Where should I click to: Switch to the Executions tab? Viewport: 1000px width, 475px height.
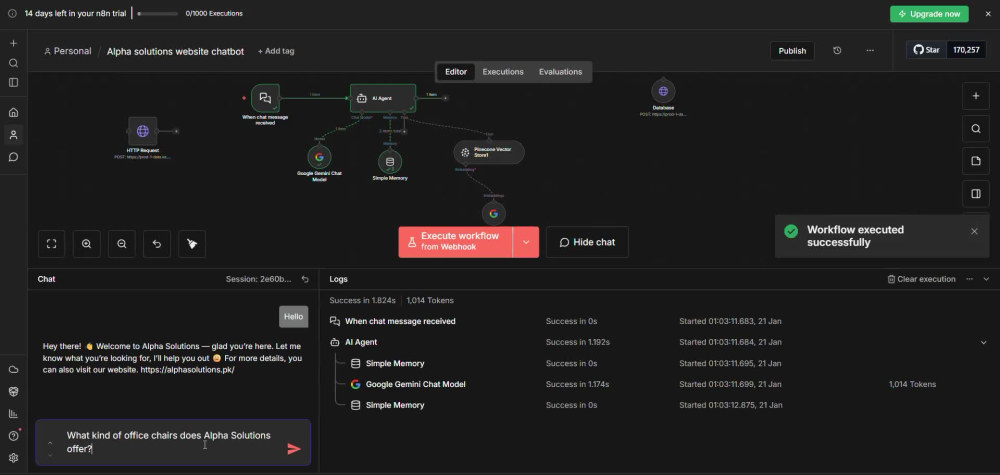coord(503,72)
